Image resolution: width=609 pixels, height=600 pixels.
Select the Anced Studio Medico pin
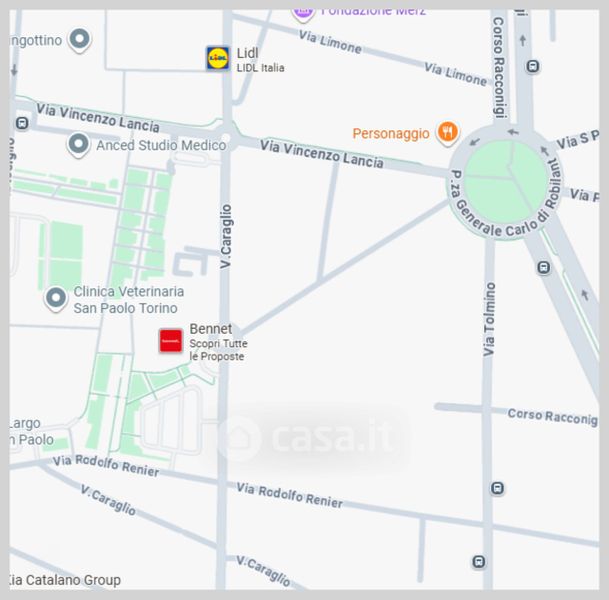pos(78,144)
